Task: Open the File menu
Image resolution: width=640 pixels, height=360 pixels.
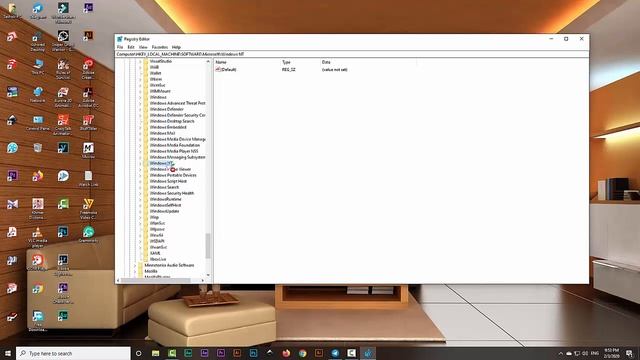Action: pyautogui.click(x=120, y=47)
